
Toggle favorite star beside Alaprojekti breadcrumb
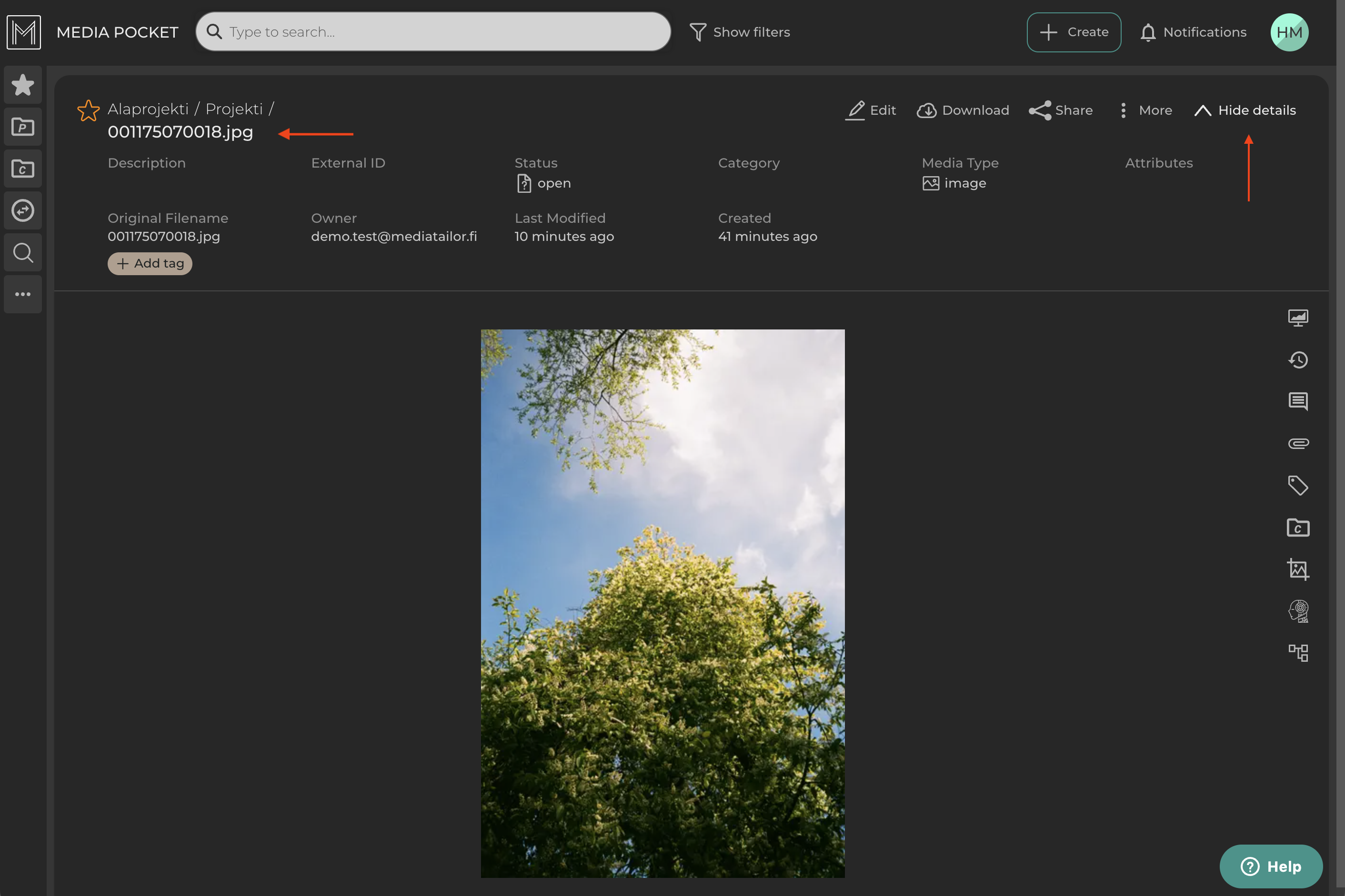coord(88,110)
